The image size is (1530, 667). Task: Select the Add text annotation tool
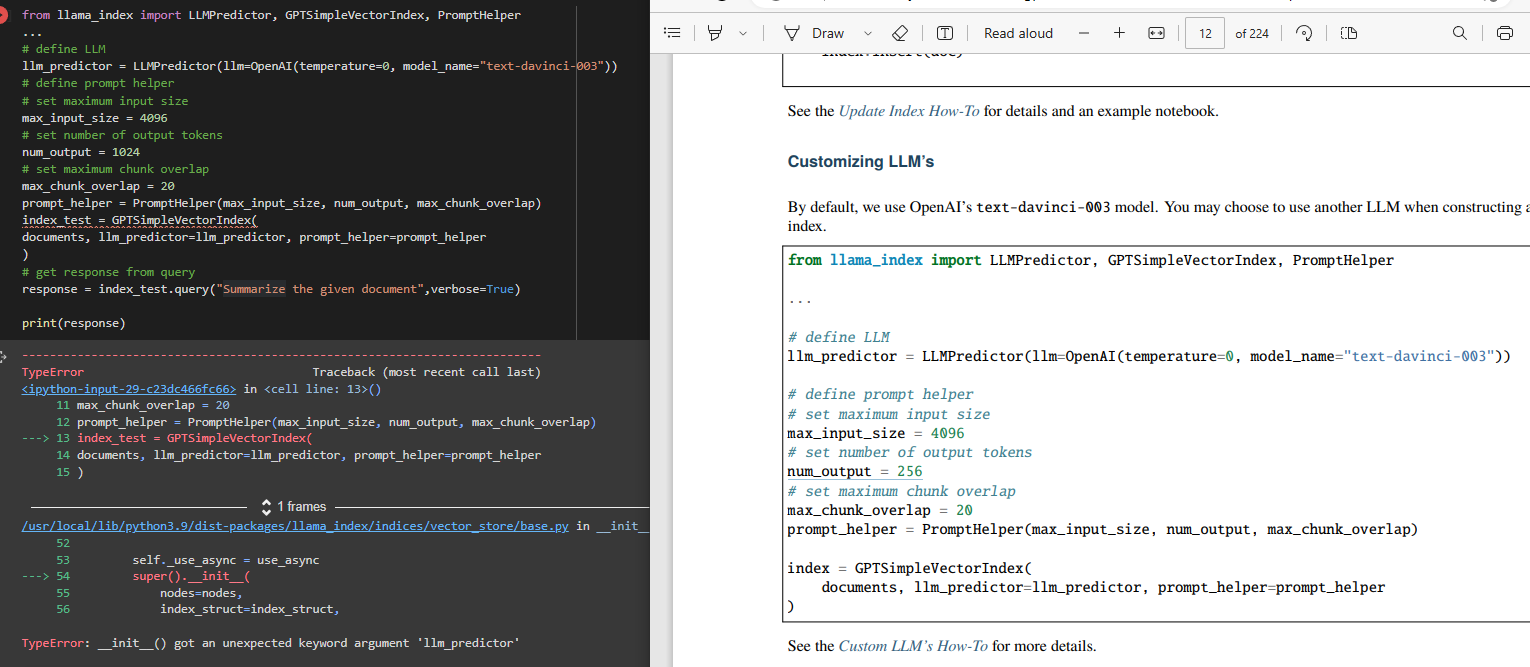(944, 32)
